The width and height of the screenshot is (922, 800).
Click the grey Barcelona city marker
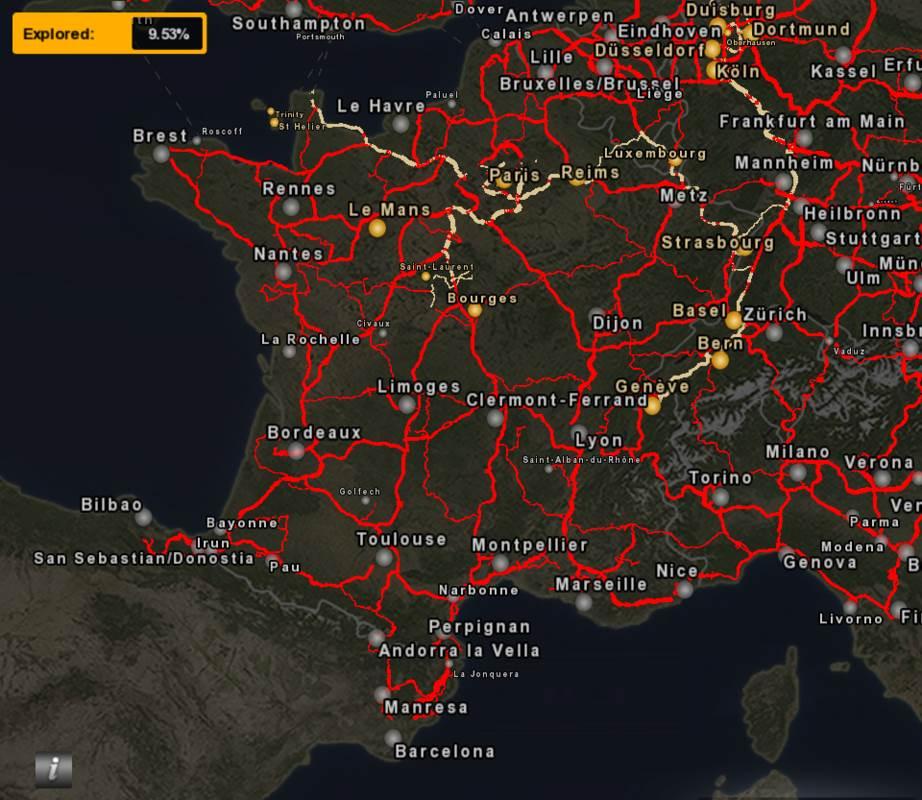[393, 738]
